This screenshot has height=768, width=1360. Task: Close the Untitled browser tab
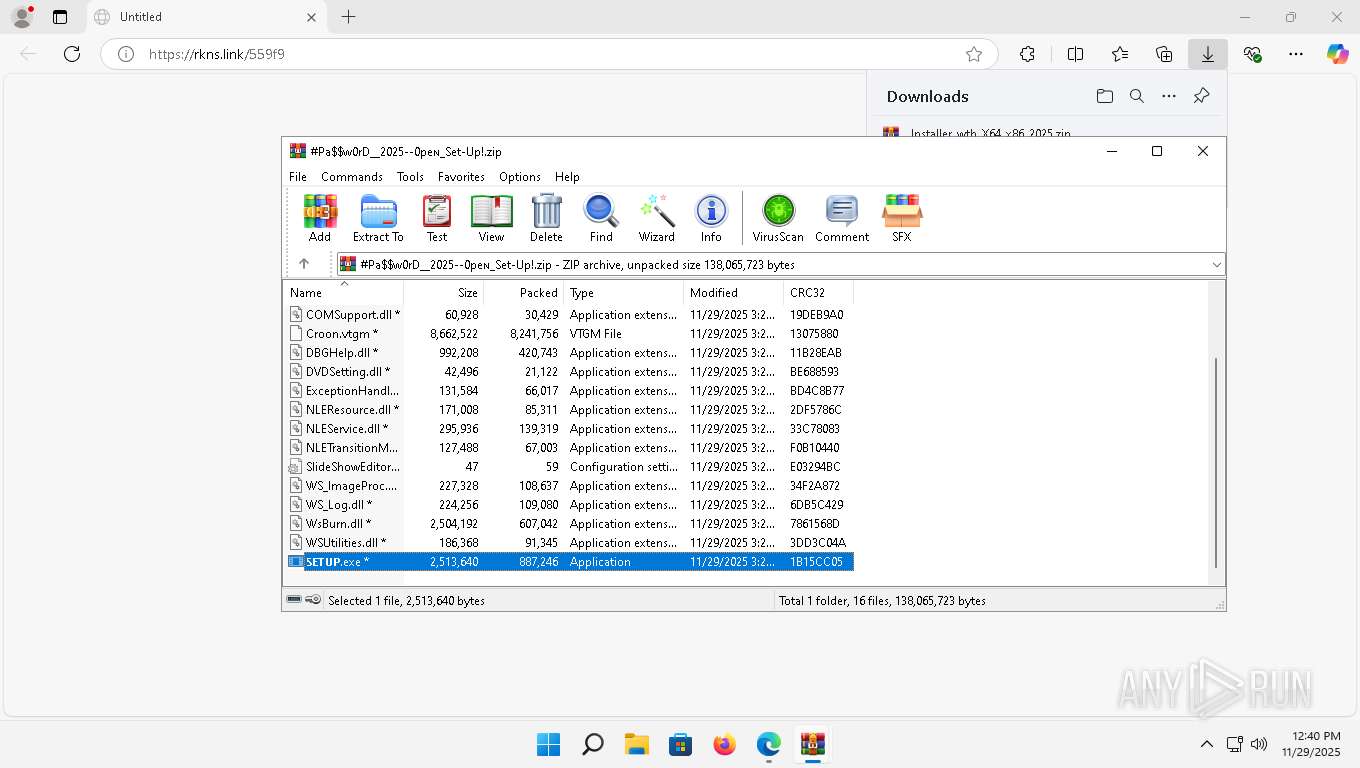tap(311, 17)
